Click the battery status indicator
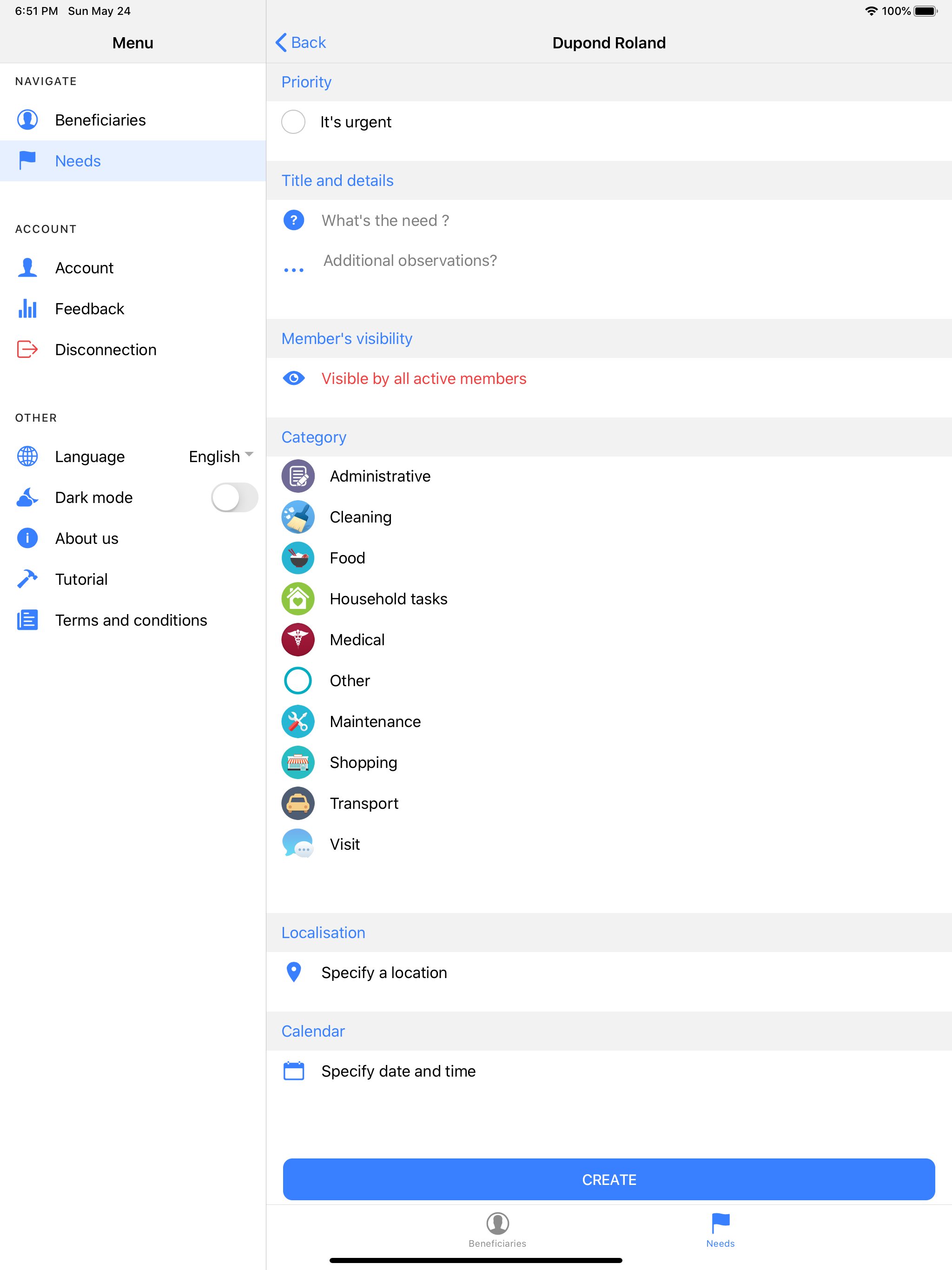Screen dimensions: 952x1270 click(x=926, y=11)
